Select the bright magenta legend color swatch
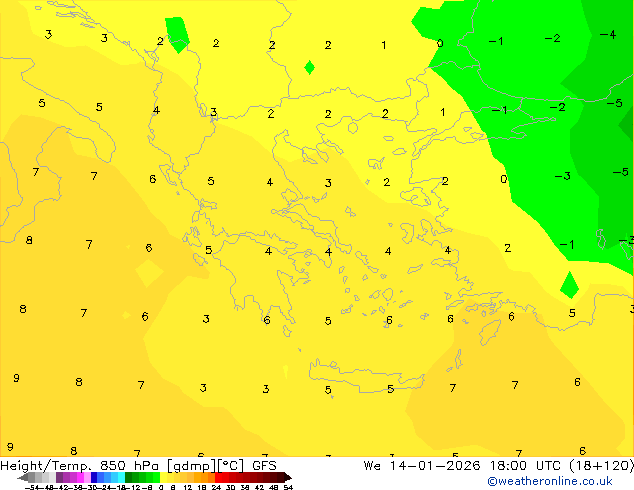 tap(80, 477)
